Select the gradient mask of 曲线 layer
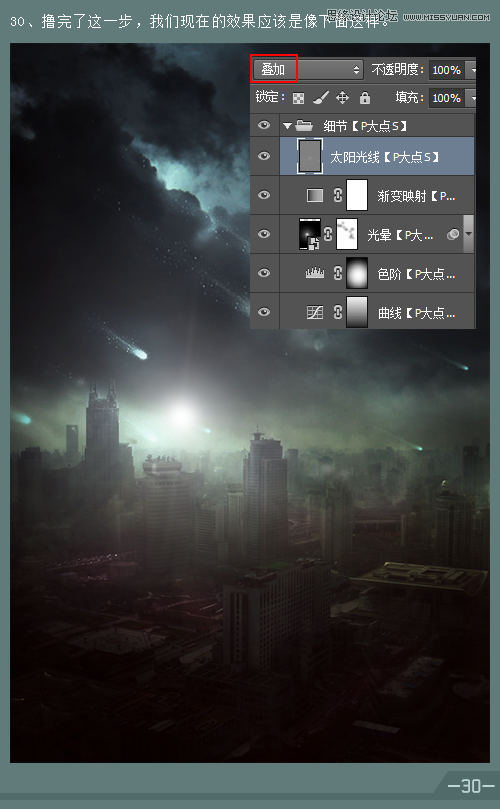This screenshot has width=500, height=809. tap(357, 312)
